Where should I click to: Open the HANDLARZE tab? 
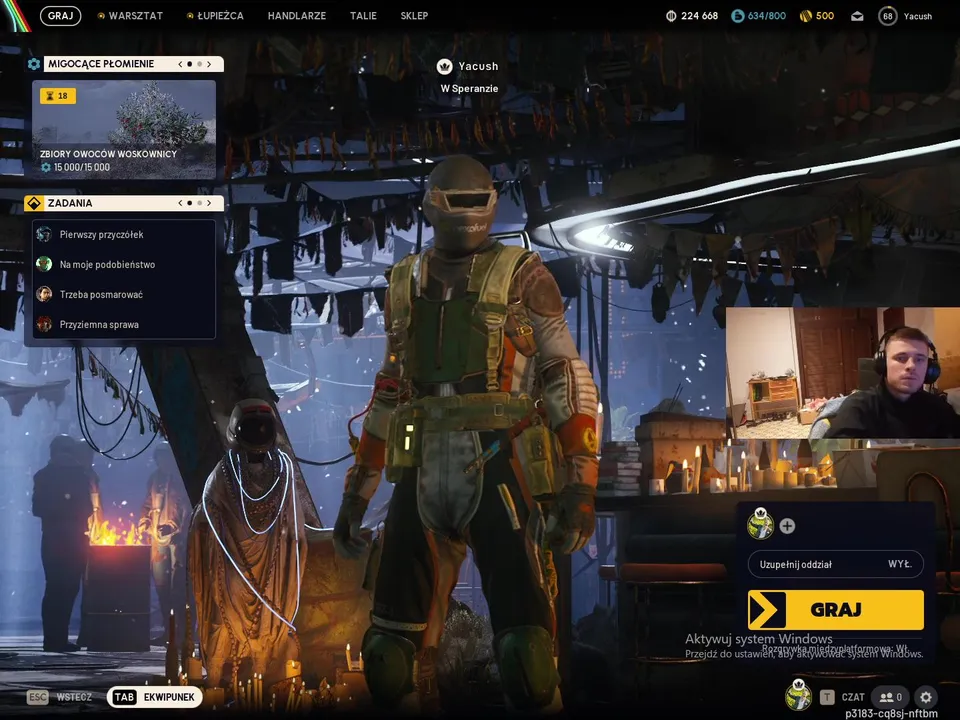click(x=297, y=16)
